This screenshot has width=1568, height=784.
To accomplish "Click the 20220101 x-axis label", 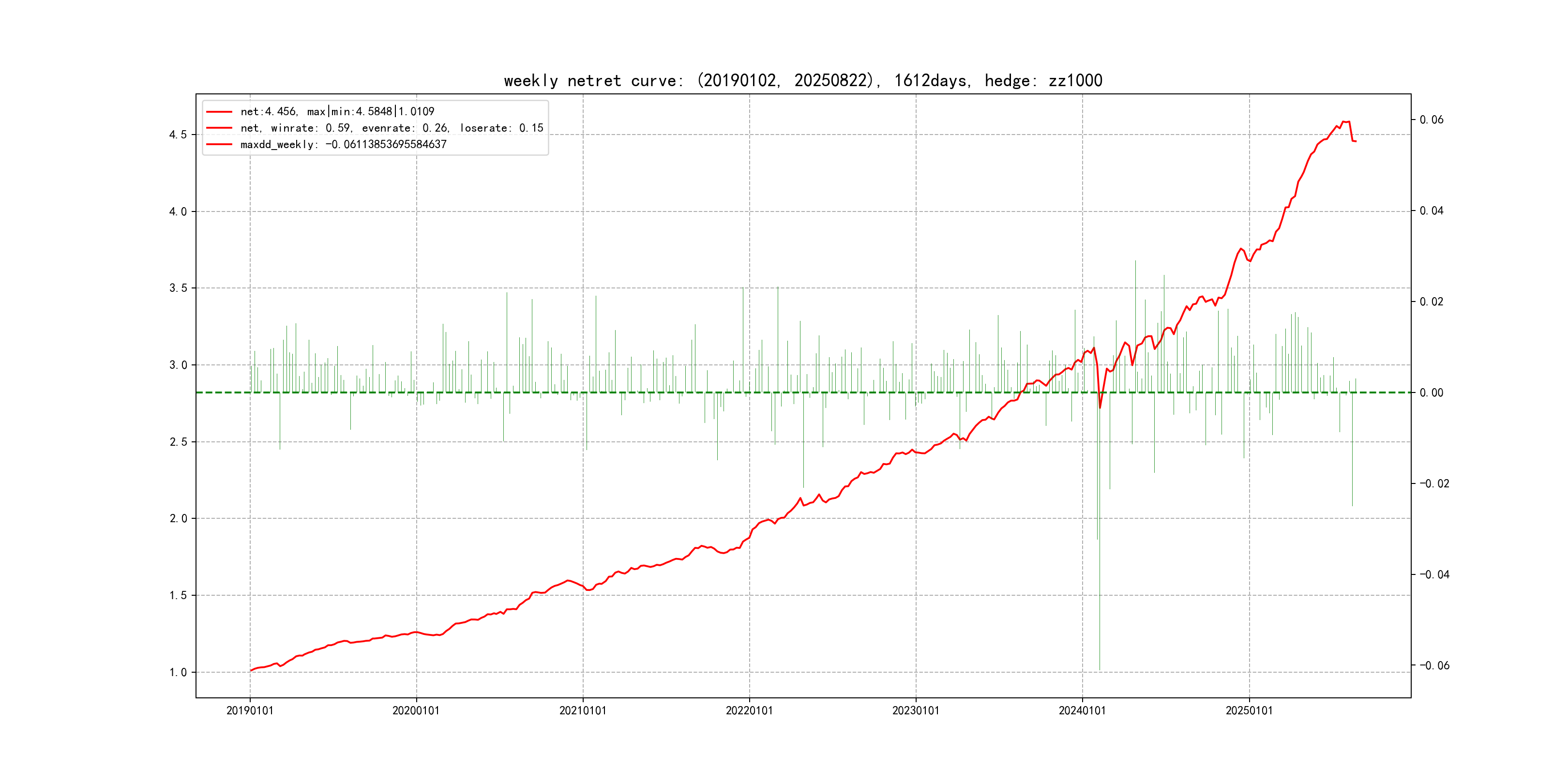I will click(749, 710).
